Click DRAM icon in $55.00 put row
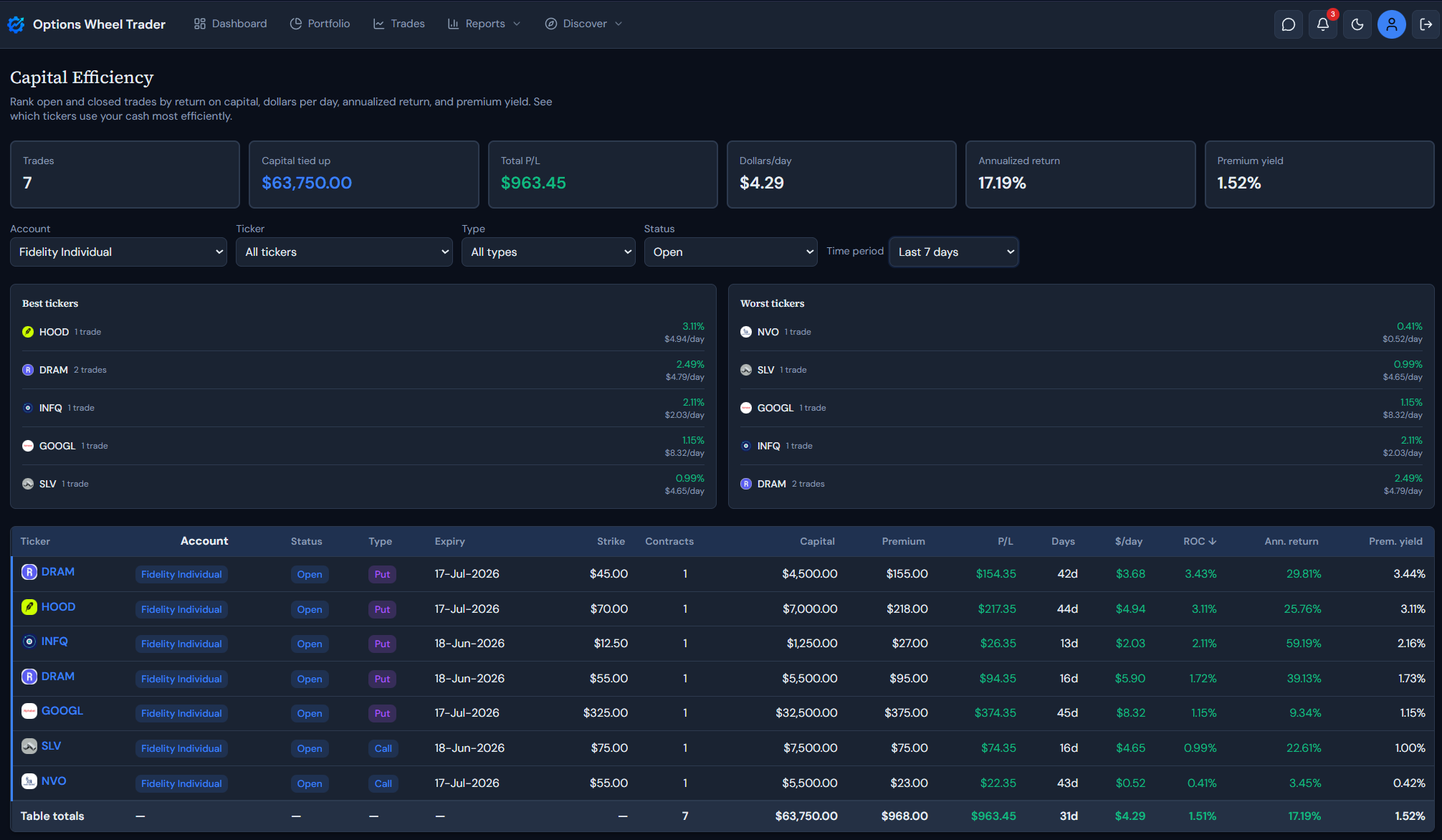The image size is (1442, 840). (29, 677)
